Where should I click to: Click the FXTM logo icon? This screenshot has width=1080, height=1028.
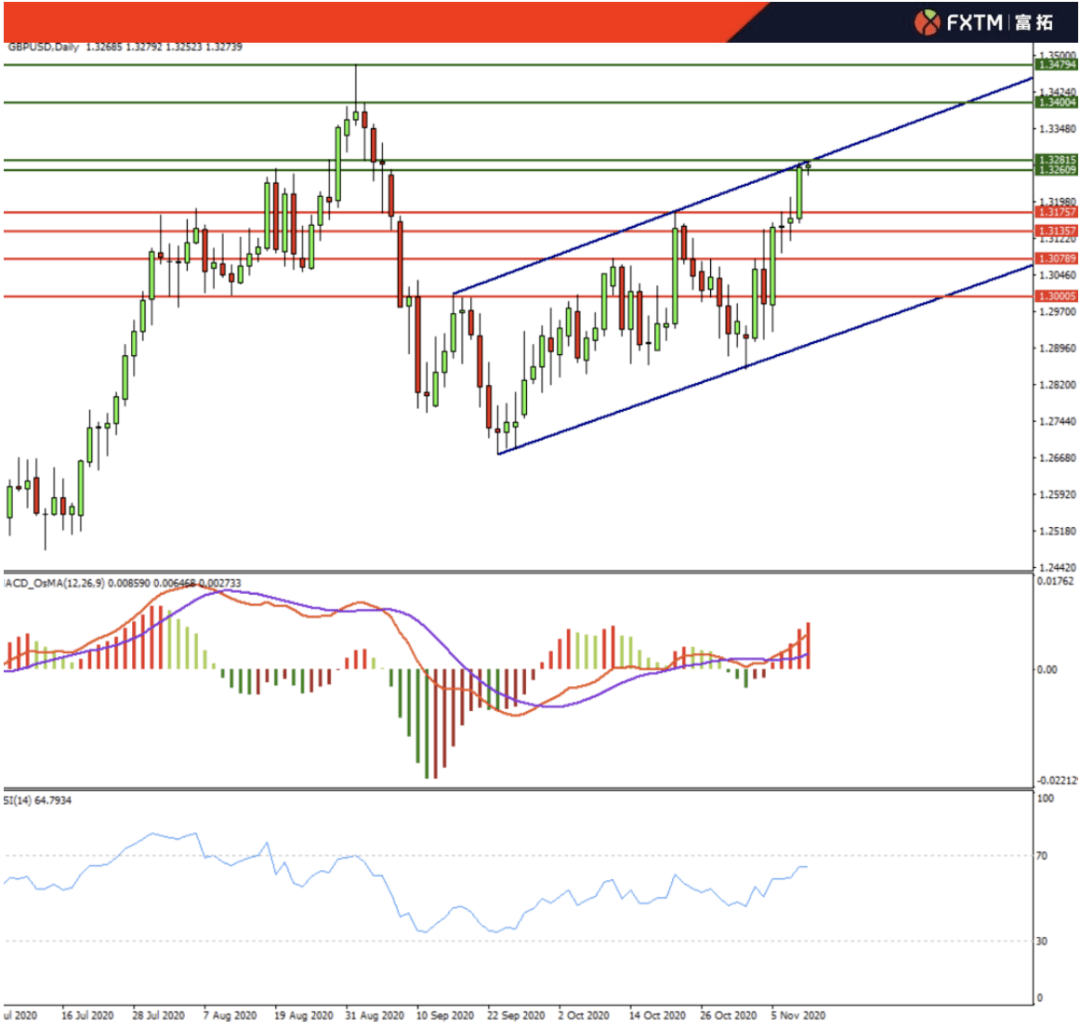(929, 22)
